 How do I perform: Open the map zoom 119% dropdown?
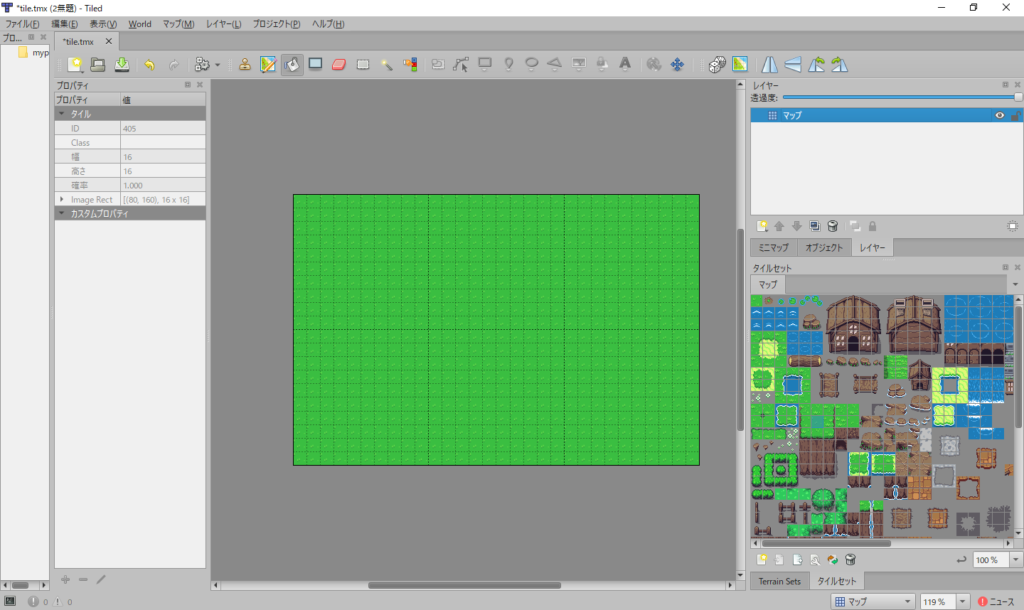(x=962, y=602)
